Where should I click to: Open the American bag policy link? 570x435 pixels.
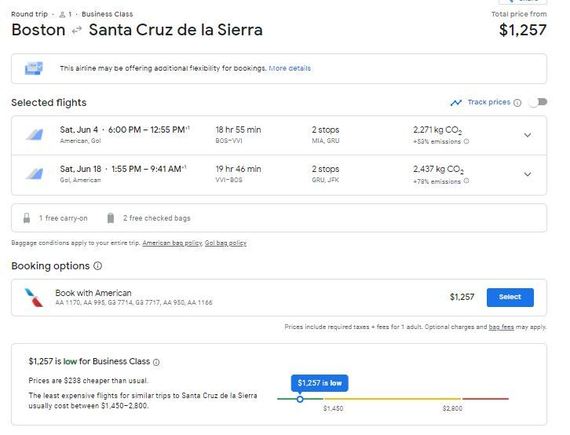point(172,243)
